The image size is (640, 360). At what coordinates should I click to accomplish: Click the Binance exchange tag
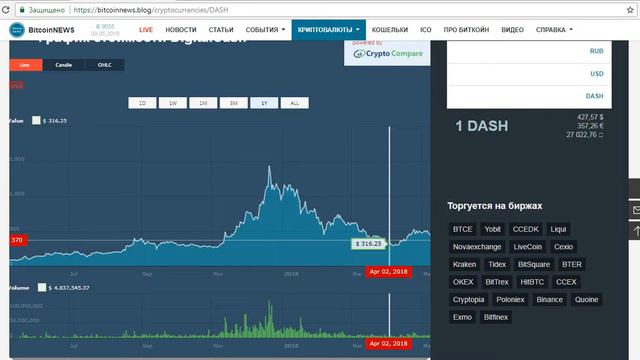pyautogui.click(x=549, y=299)
